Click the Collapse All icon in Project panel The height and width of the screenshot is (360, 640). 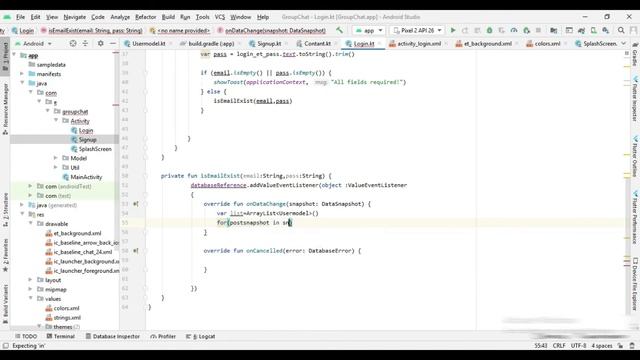click(x=85, y=43)
